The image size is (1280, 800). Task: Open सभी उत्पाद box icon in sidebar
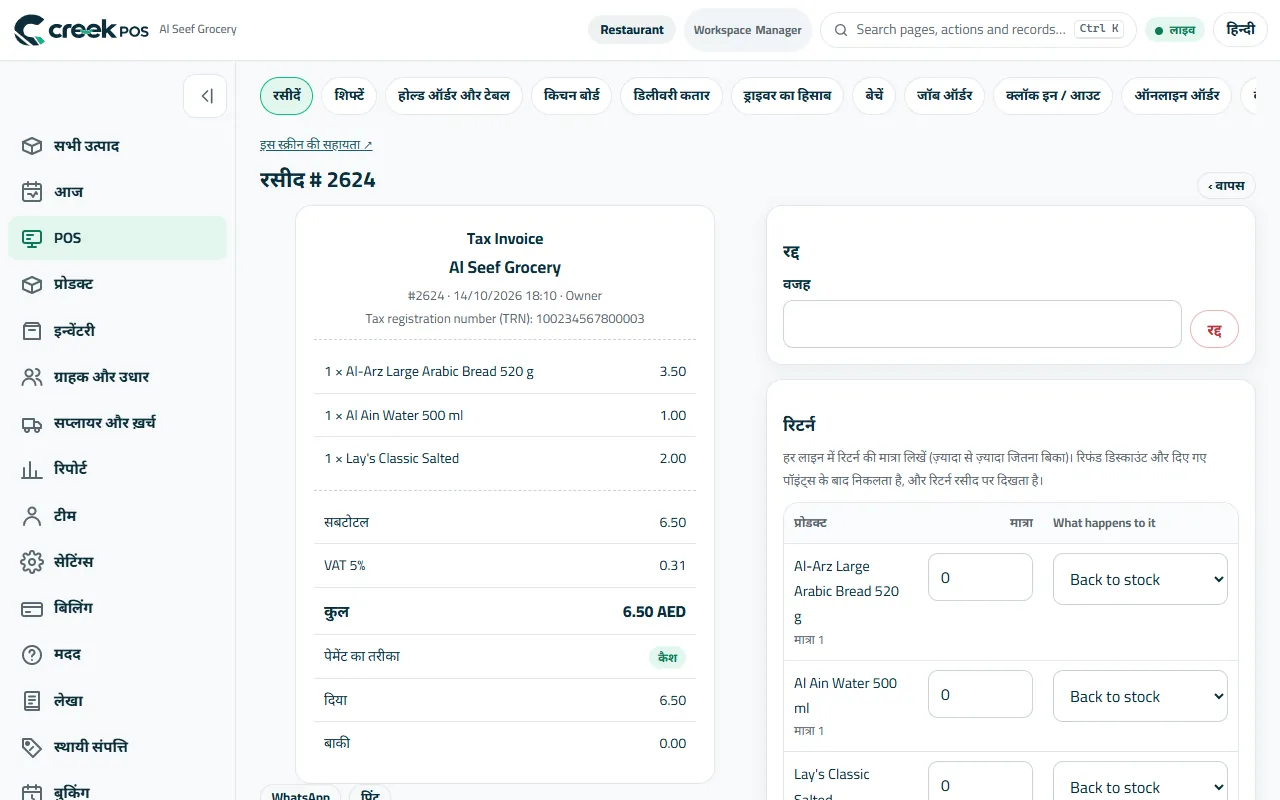[32, 146]
